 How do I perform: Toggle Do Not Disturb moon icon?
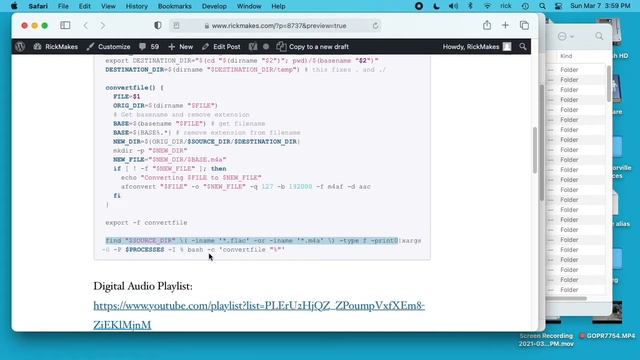(x=436, y=6)
